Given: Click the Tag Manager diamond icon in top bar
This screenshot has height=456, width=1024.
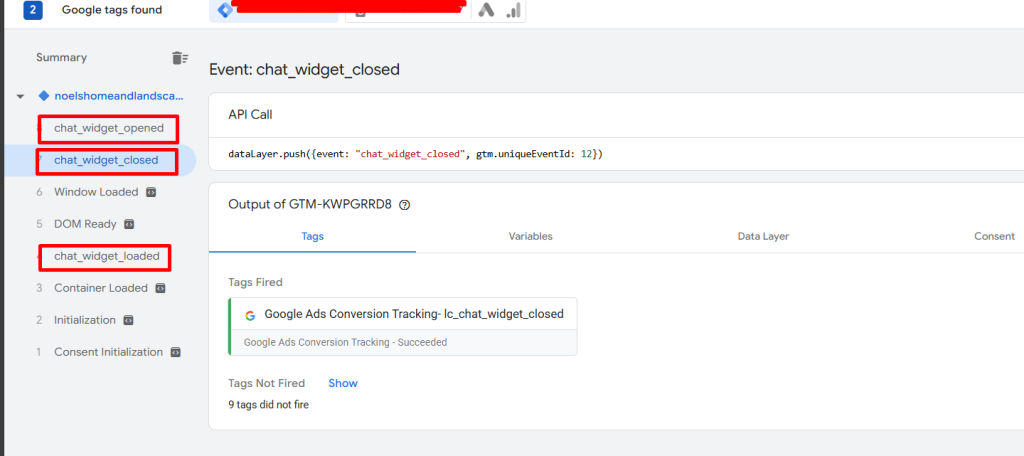Looking at the screenshot, I should click(223, 10).
